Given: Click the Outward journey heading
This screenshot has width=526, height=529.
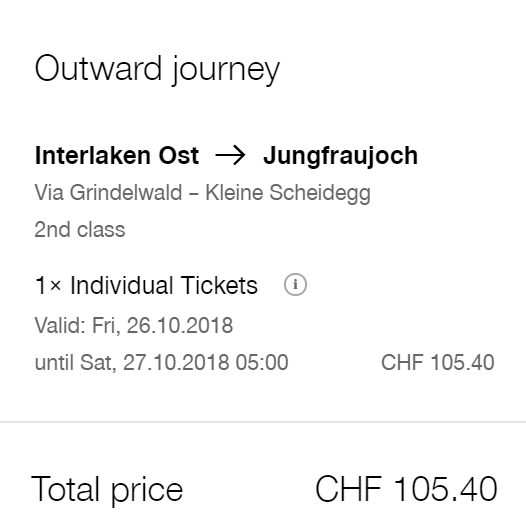Looking at the screenshot, I should 157,70.
